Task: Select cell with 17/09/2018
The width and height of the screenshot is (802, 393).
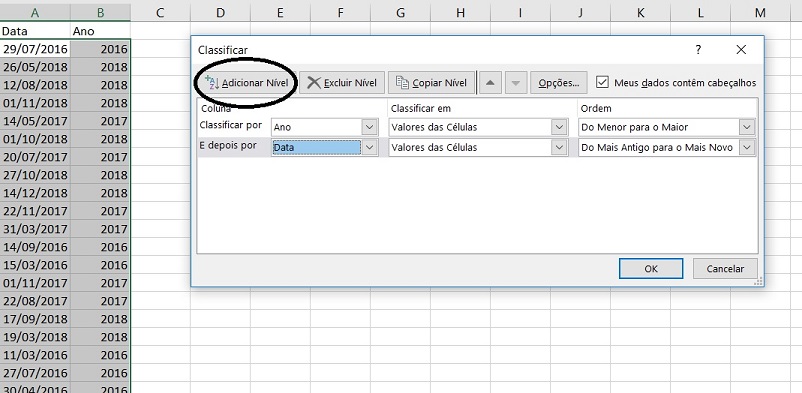Action: (x=35, y=319)
